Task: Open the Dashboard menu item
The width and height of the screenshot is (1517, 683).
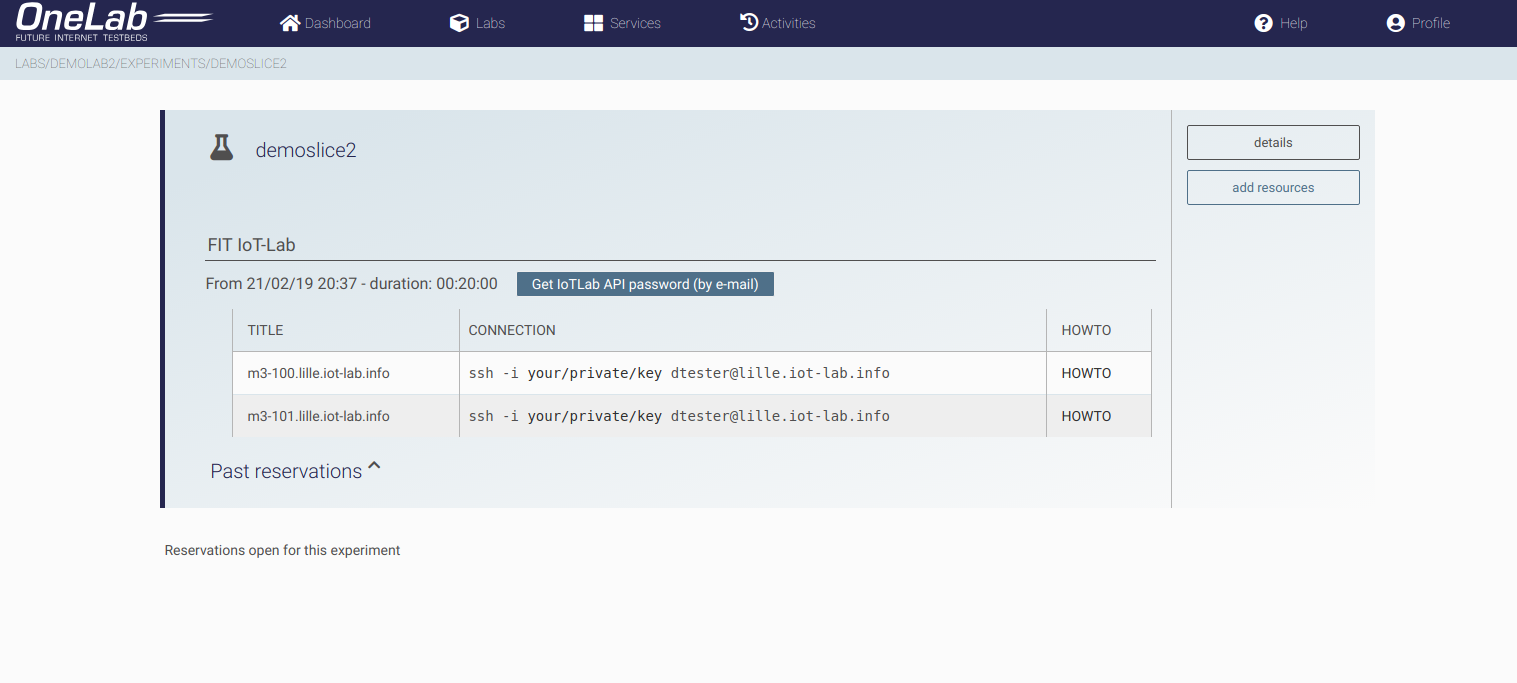Action: [x=337, y=23]
